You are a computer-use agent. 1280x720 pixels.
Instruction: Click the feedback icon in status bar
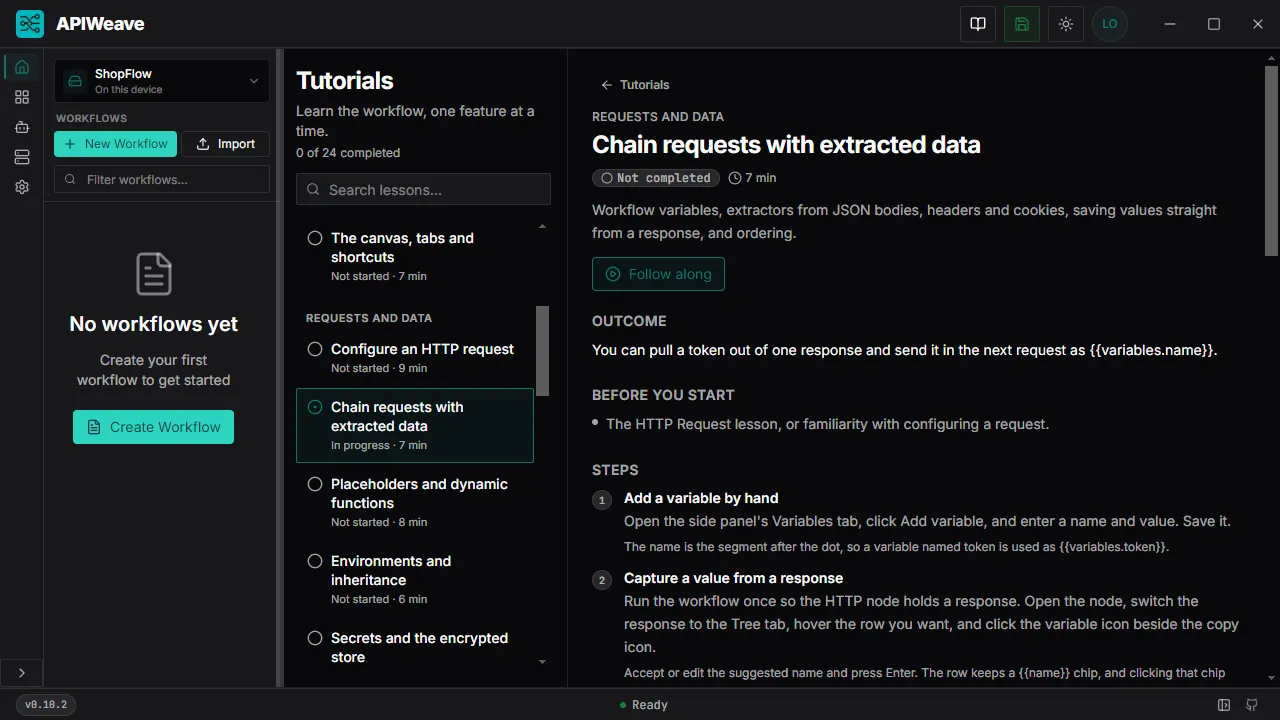point(1252,705)
